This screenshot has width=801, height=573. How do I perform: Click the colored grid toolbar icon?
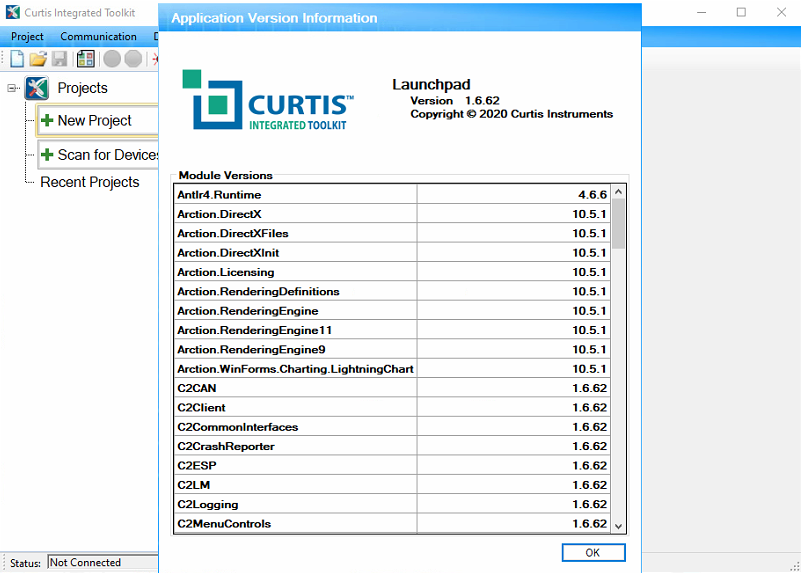click(x=85, y=59)
